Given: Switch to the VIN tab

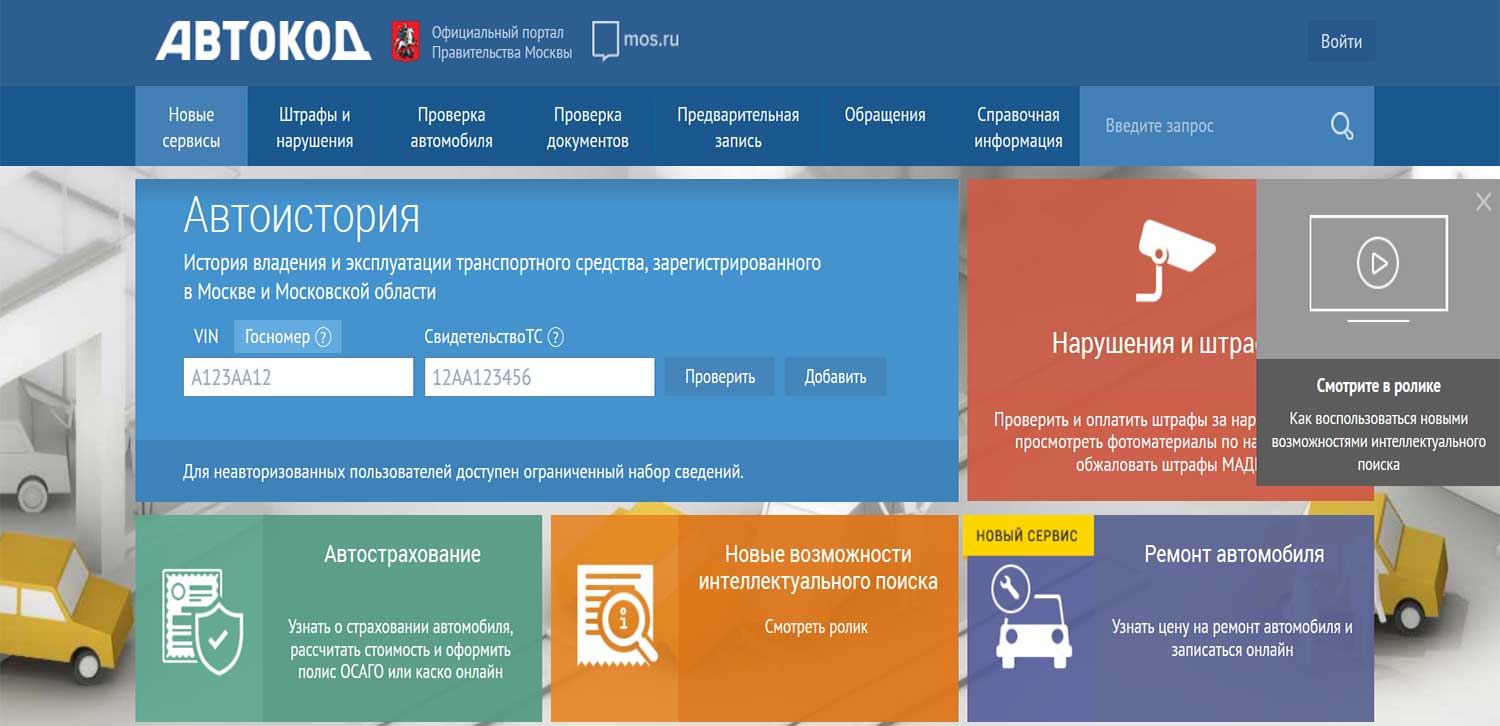Looking at the screenshot, I should click(x=206, y=337).
